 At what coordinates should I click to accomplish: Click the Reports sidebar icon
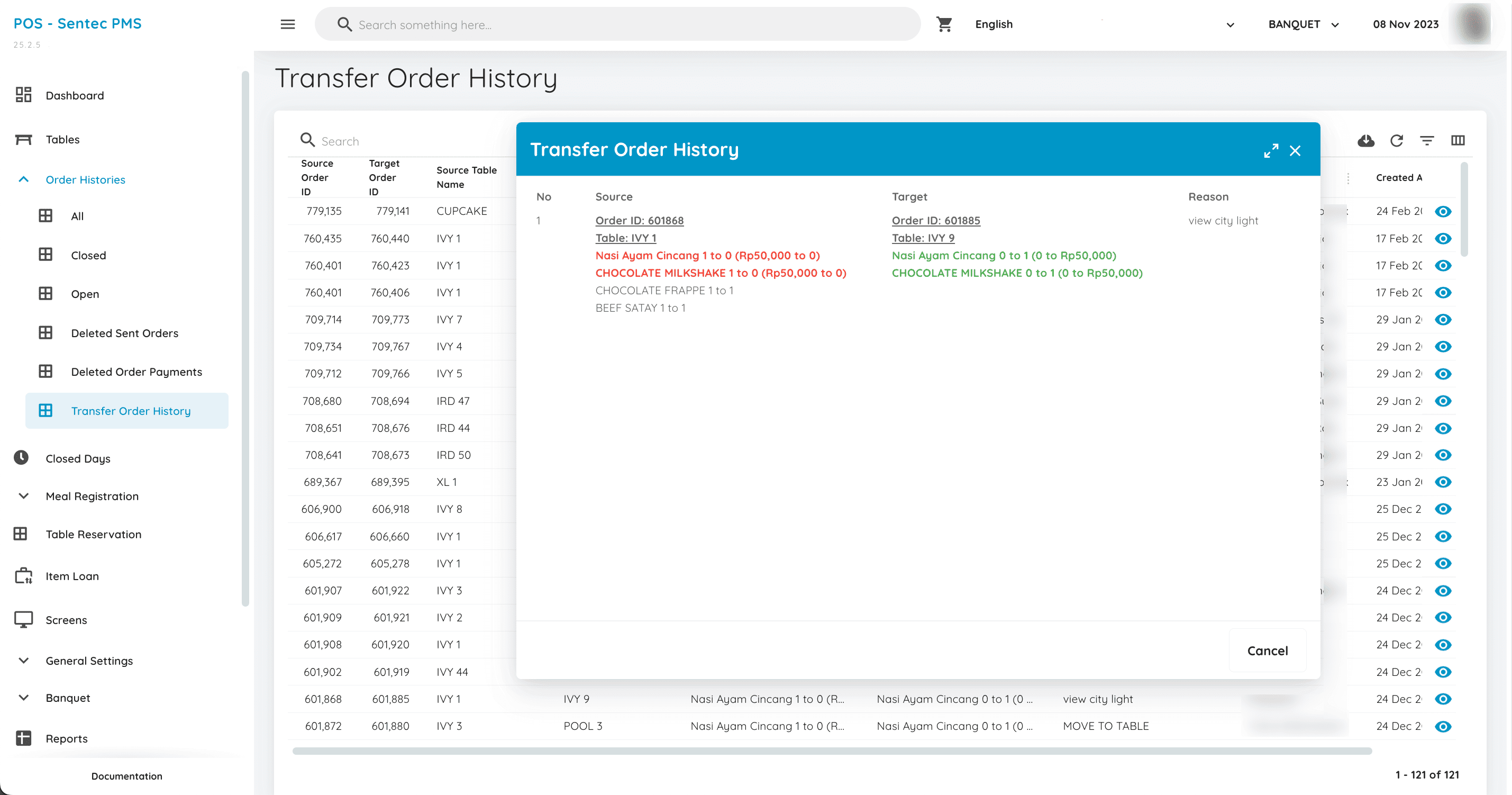coord(23,738)
